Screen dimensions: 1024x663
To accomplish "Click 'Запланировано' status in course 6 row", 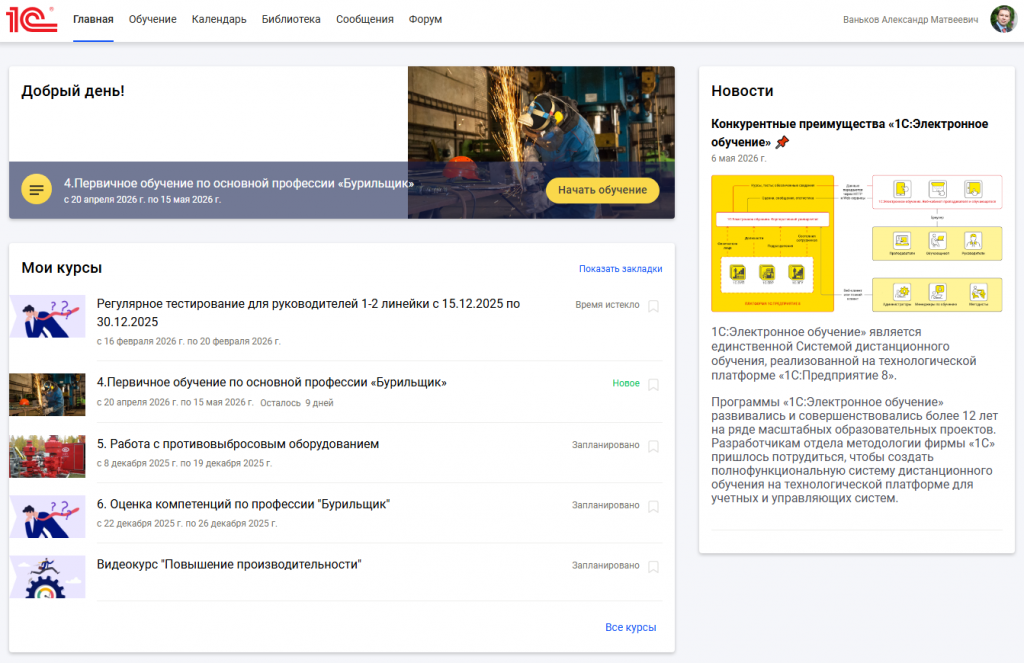I will coord(605,505).
